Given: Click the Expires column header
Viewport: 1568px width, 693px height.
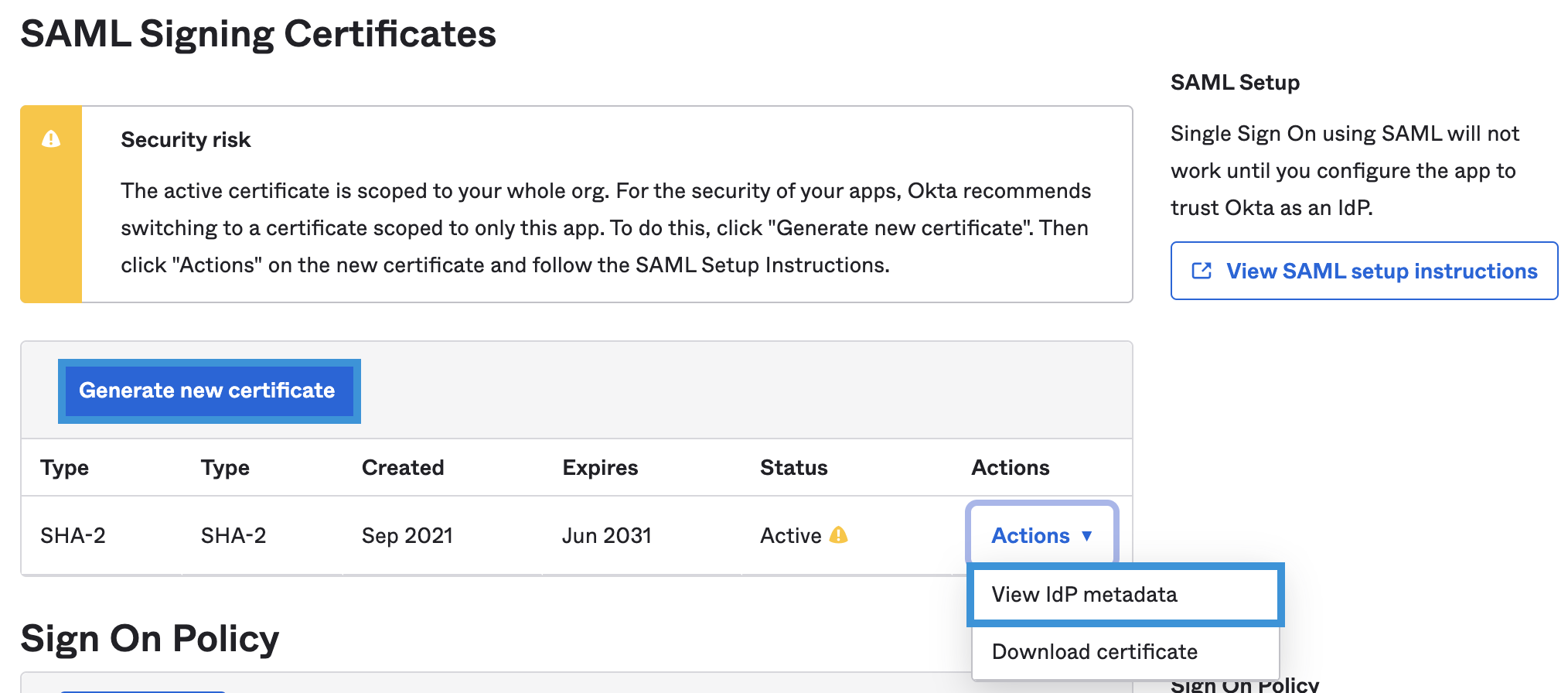Looking at the screenshot, I should click(600, 467).
